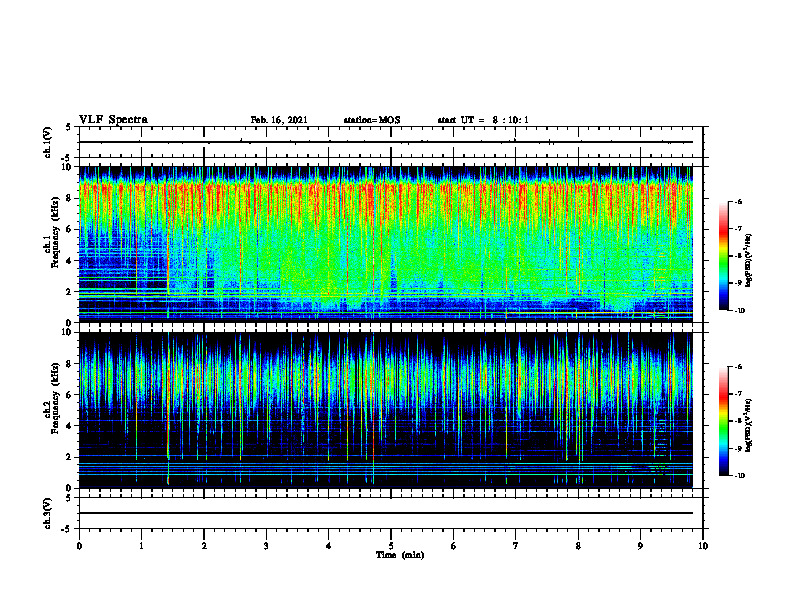Click the ch.2 colorbar log(PSD) label
792x612 pixels.
click(x=749, y=425)
